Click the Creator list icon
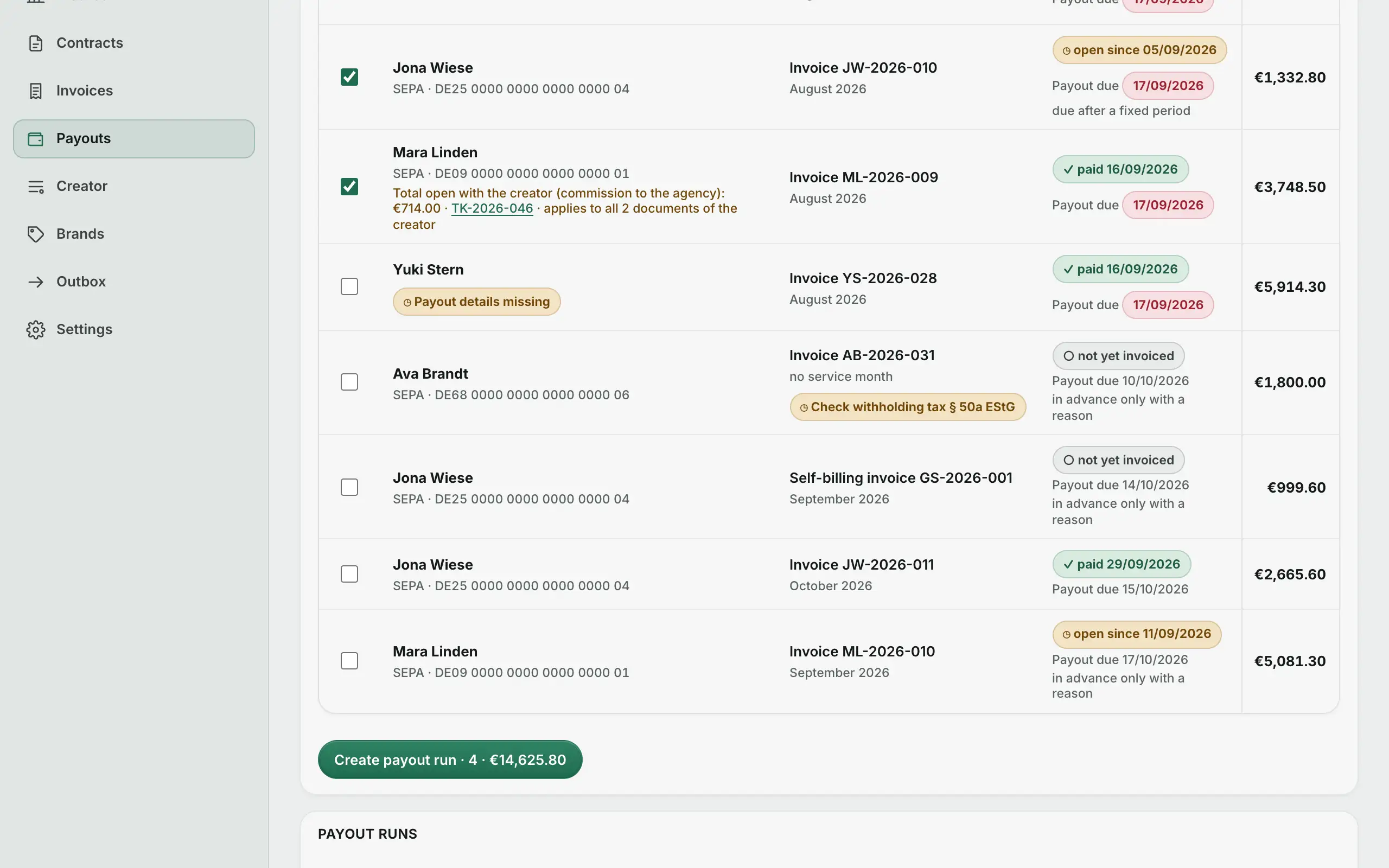The width and height of the screenshot is (1389, 868). [36, 187]
